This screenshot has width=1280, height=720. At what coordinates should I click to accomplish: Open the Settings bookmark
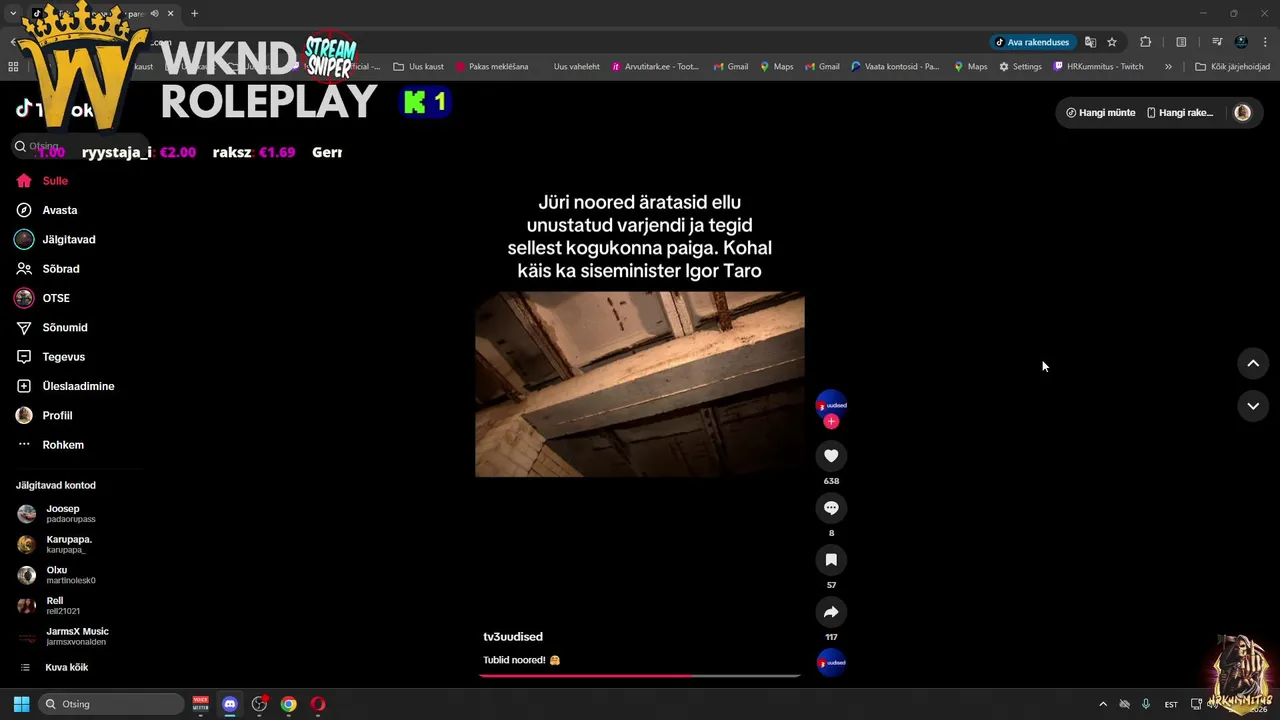coord(1020,67)
